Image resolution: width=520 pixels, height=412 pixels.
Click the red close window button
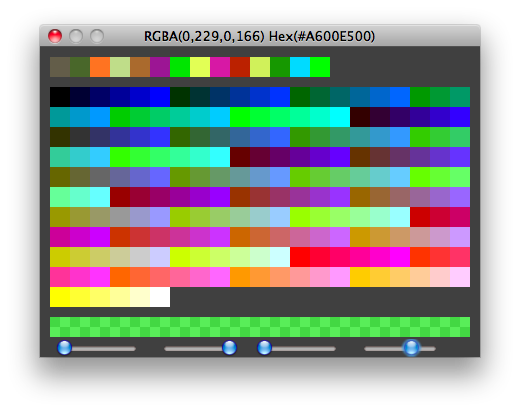tap(55, 36)
